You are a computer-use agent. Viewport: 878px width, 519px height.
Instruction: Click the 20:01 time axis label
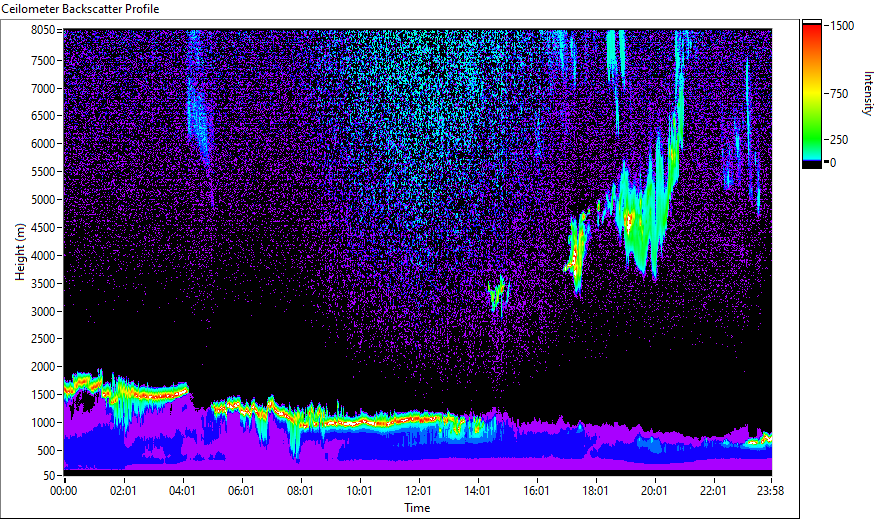[x=654, y=491]
